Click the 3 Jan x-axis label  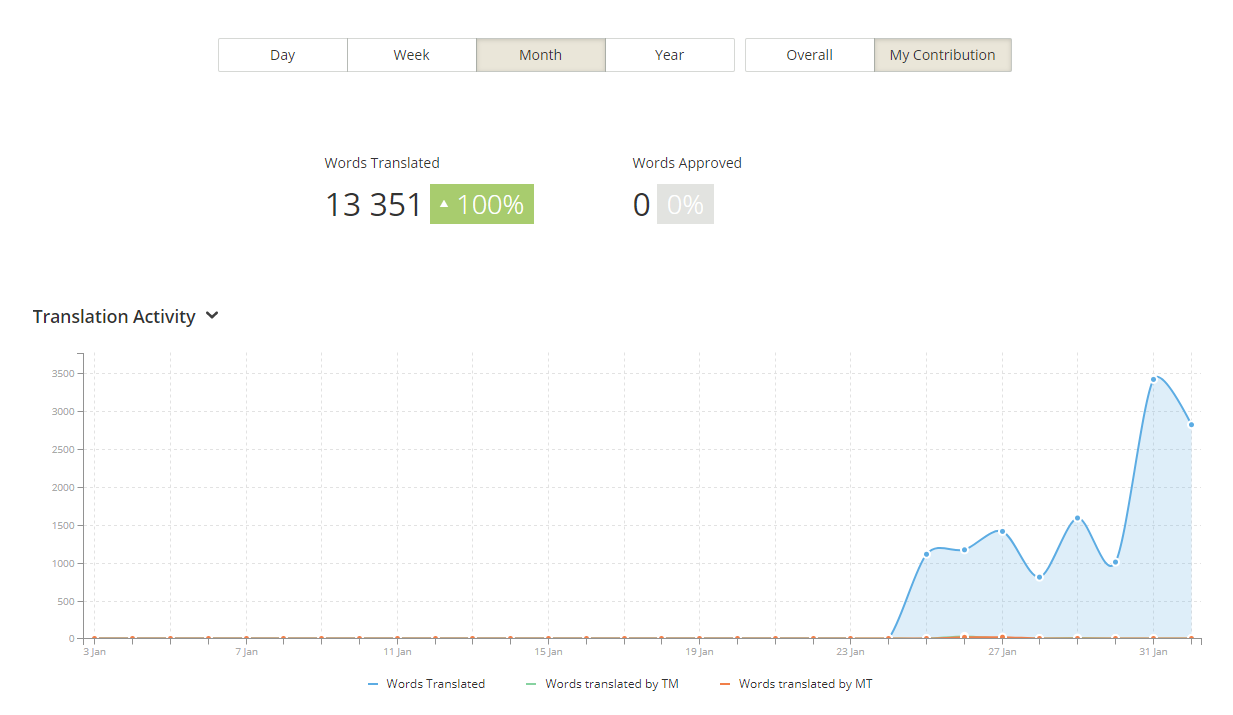(94, 652)
